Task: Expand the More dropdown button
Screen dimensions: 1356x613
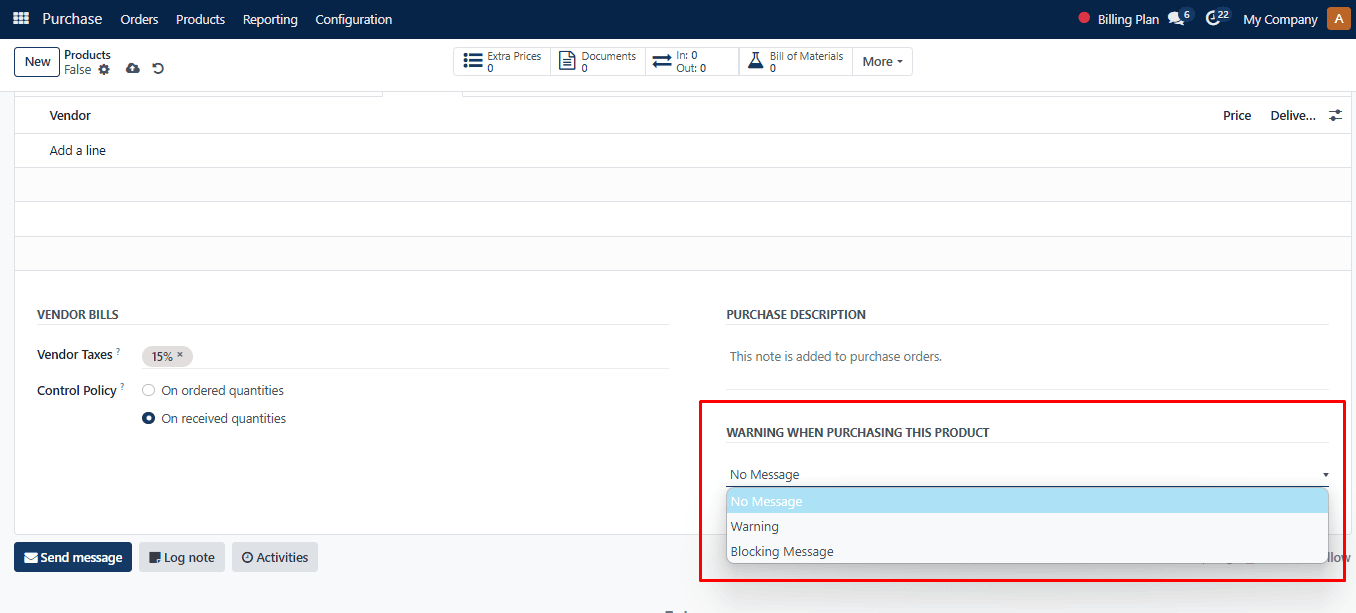Action: tap(882, 62)
